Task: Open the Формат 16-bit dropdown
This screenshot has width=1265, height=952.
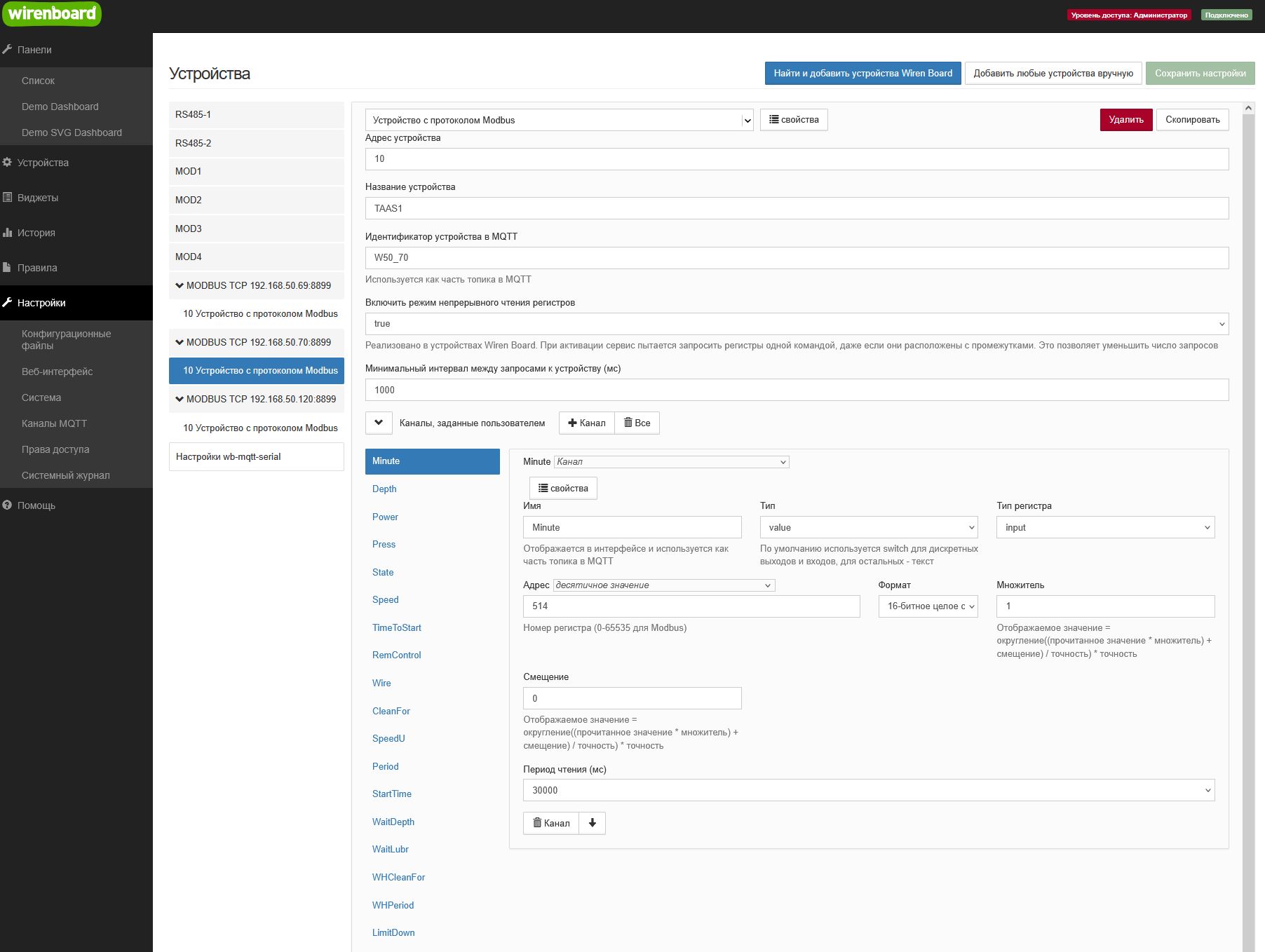Action: click(x=928, y=606)
